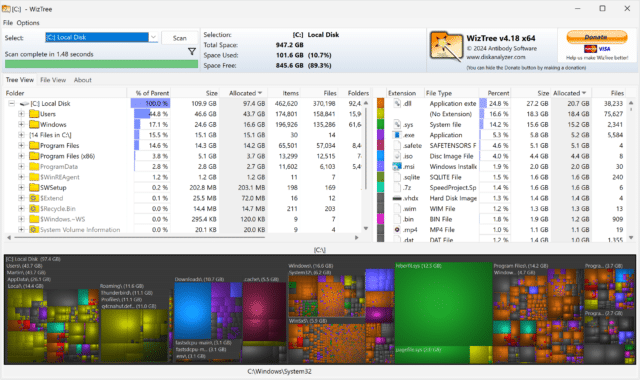Click the Program Files folder icon
Viewport: 640px width, 380px height.
34,146
